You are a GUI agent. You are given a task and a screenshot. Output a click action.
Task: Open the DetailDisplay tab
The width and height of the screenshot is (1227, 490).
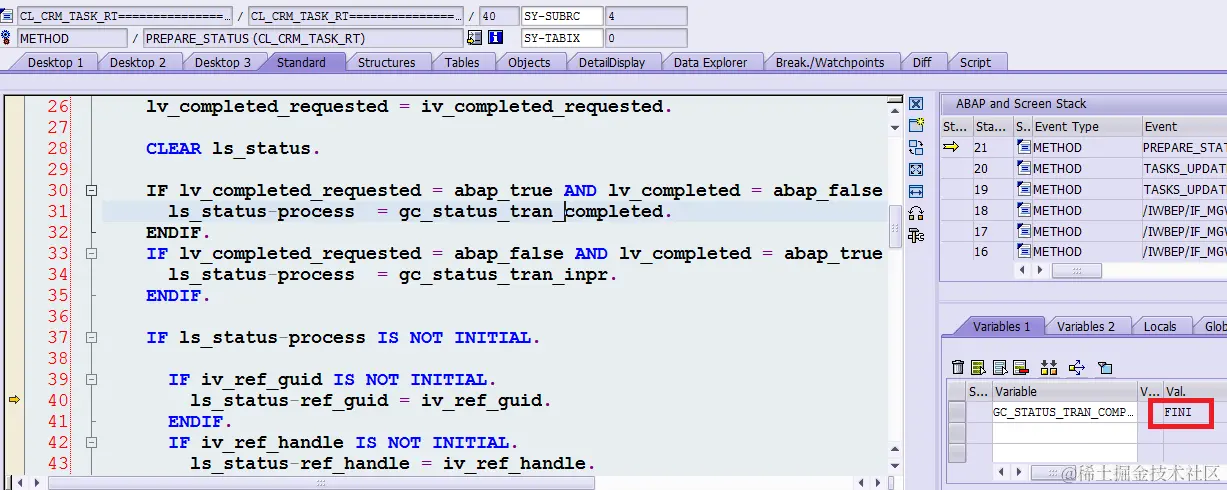coord(612,62)
